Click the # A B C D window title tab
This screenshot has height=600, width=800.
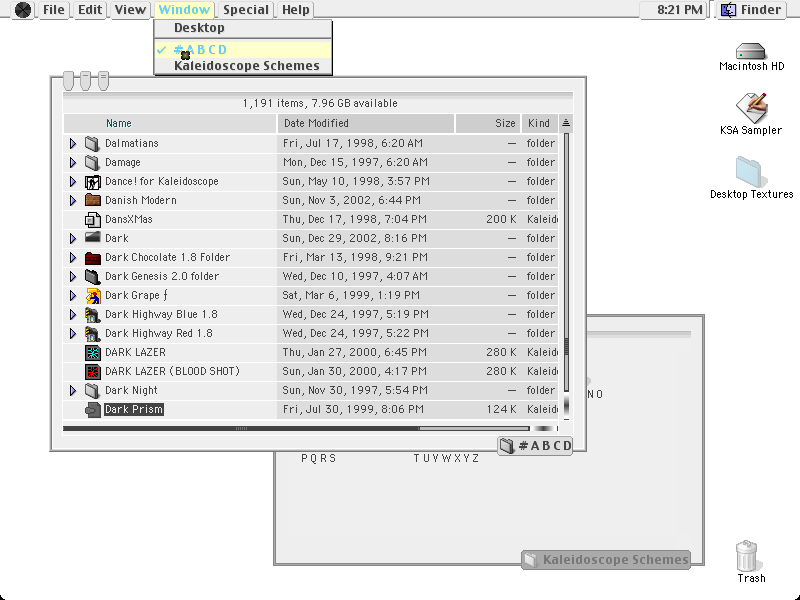(x=535, y=446)
